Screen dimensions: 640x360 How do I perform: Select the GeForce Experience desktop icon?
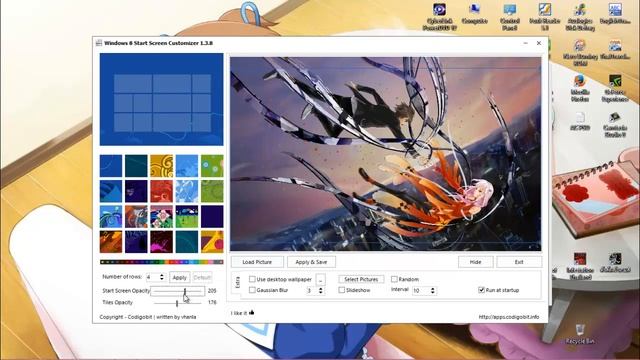click(x=615, y=88)
